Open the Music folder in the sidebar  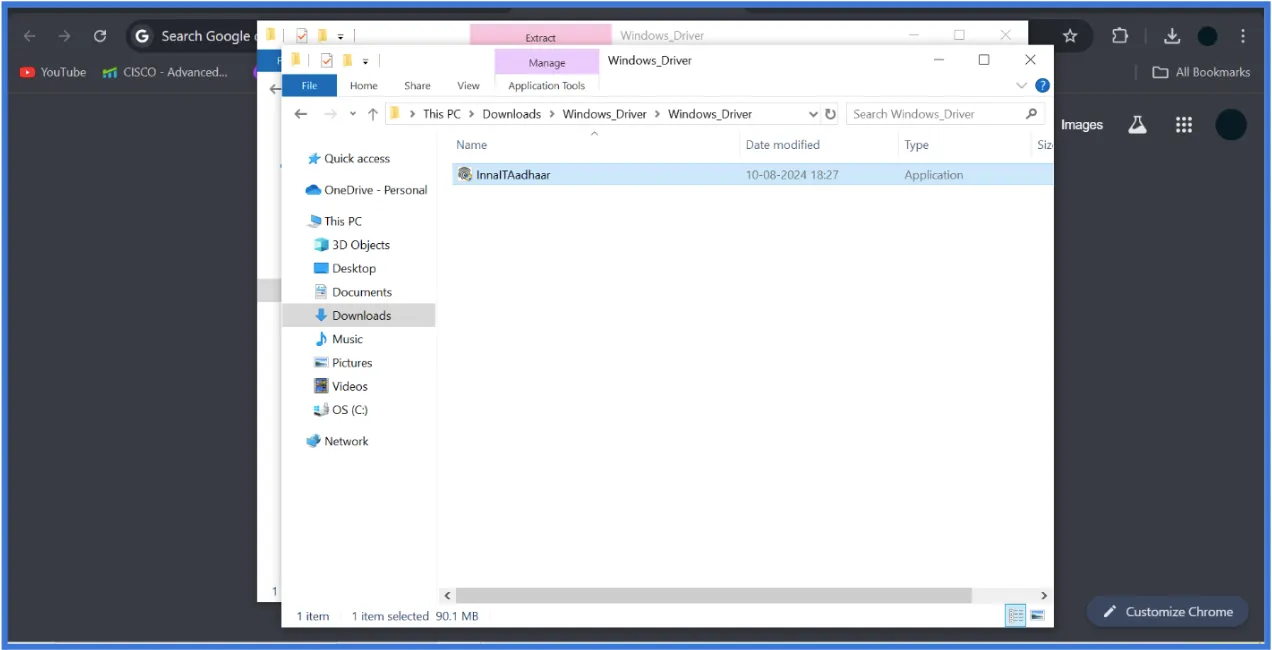pyautogui.click(x=339, y=339)
